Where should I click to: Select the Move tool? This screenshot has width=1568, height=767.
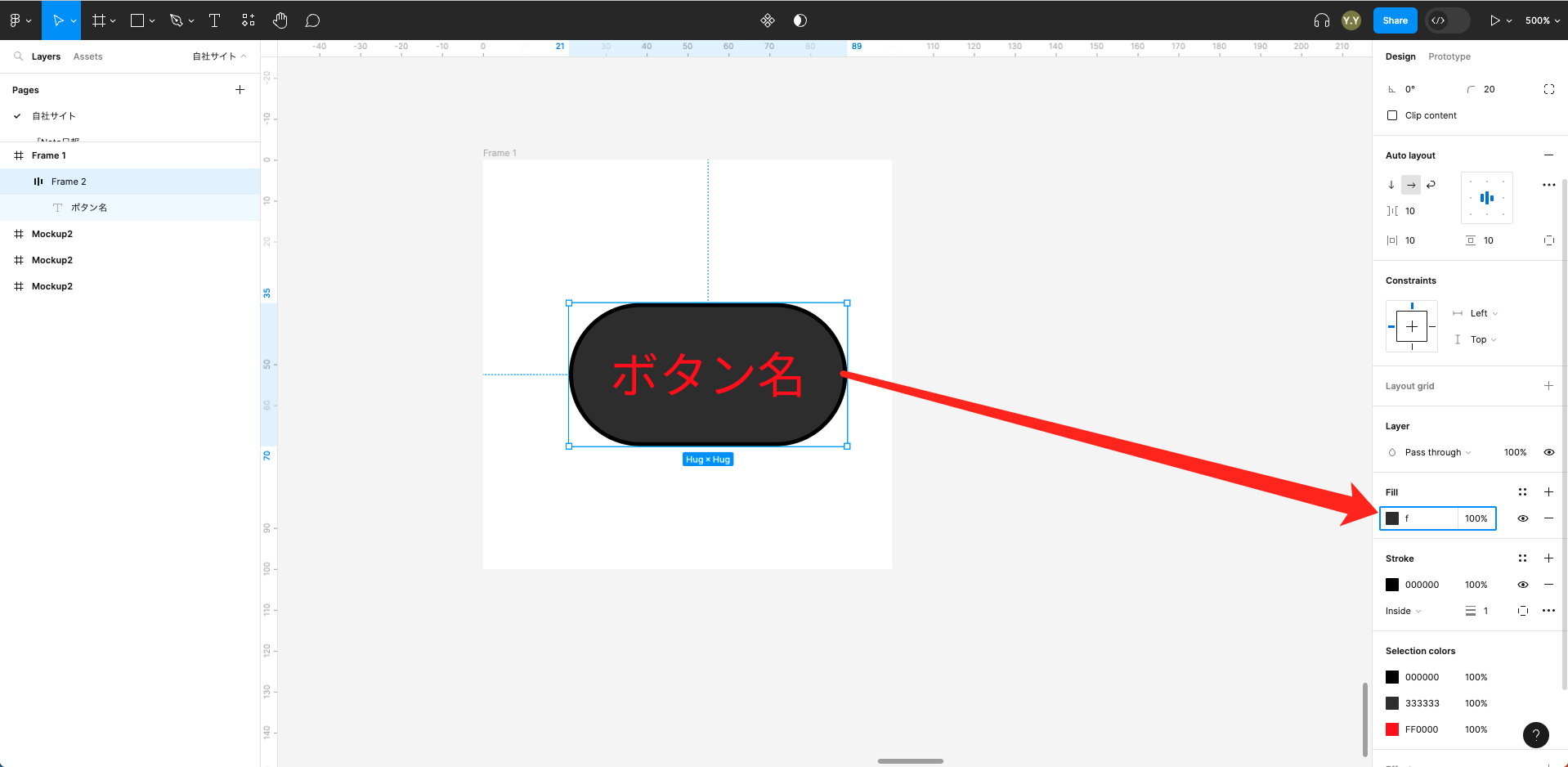pos(58,20)
